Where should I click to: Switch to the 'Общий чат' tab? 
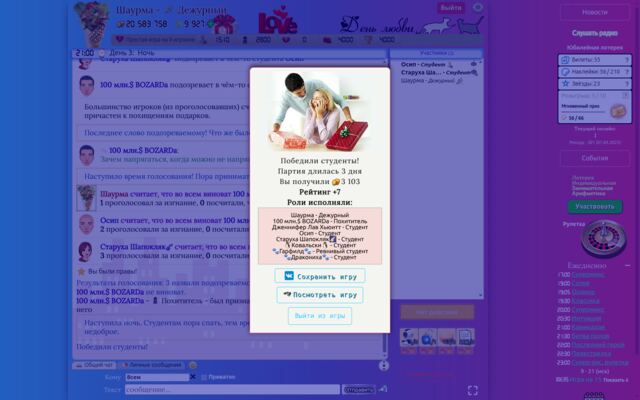pyautogui.click(x=94, y=365)
